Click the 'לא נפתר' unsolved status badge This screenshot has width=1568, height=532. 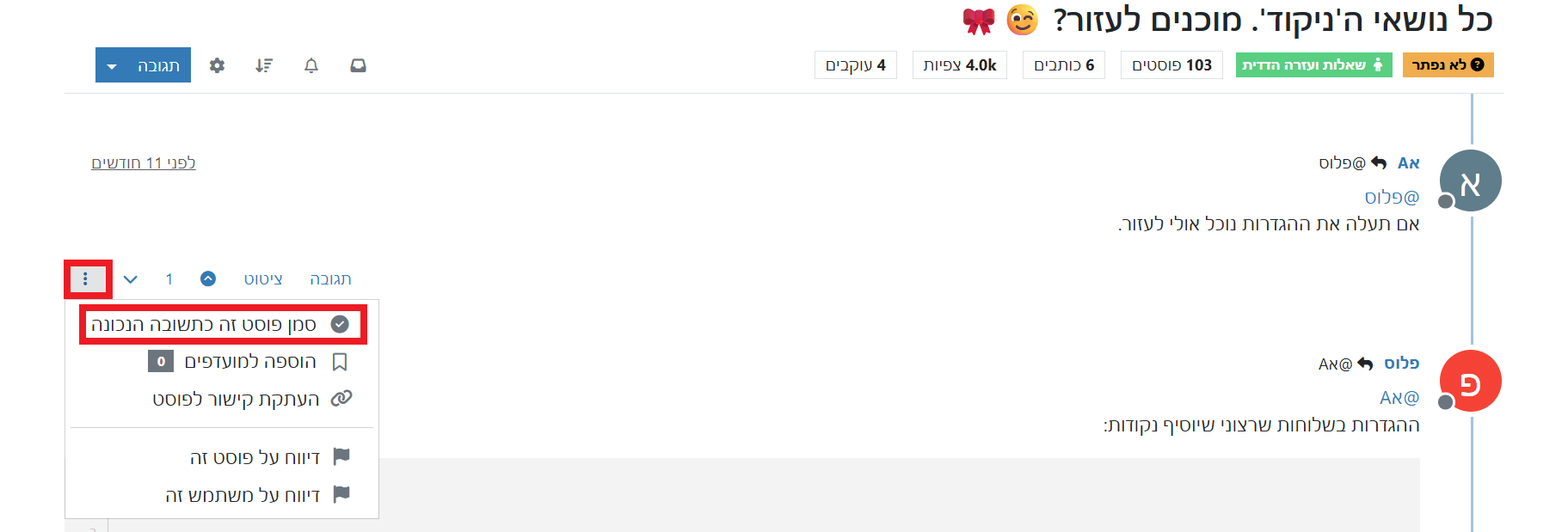(x=1448, y=65)
